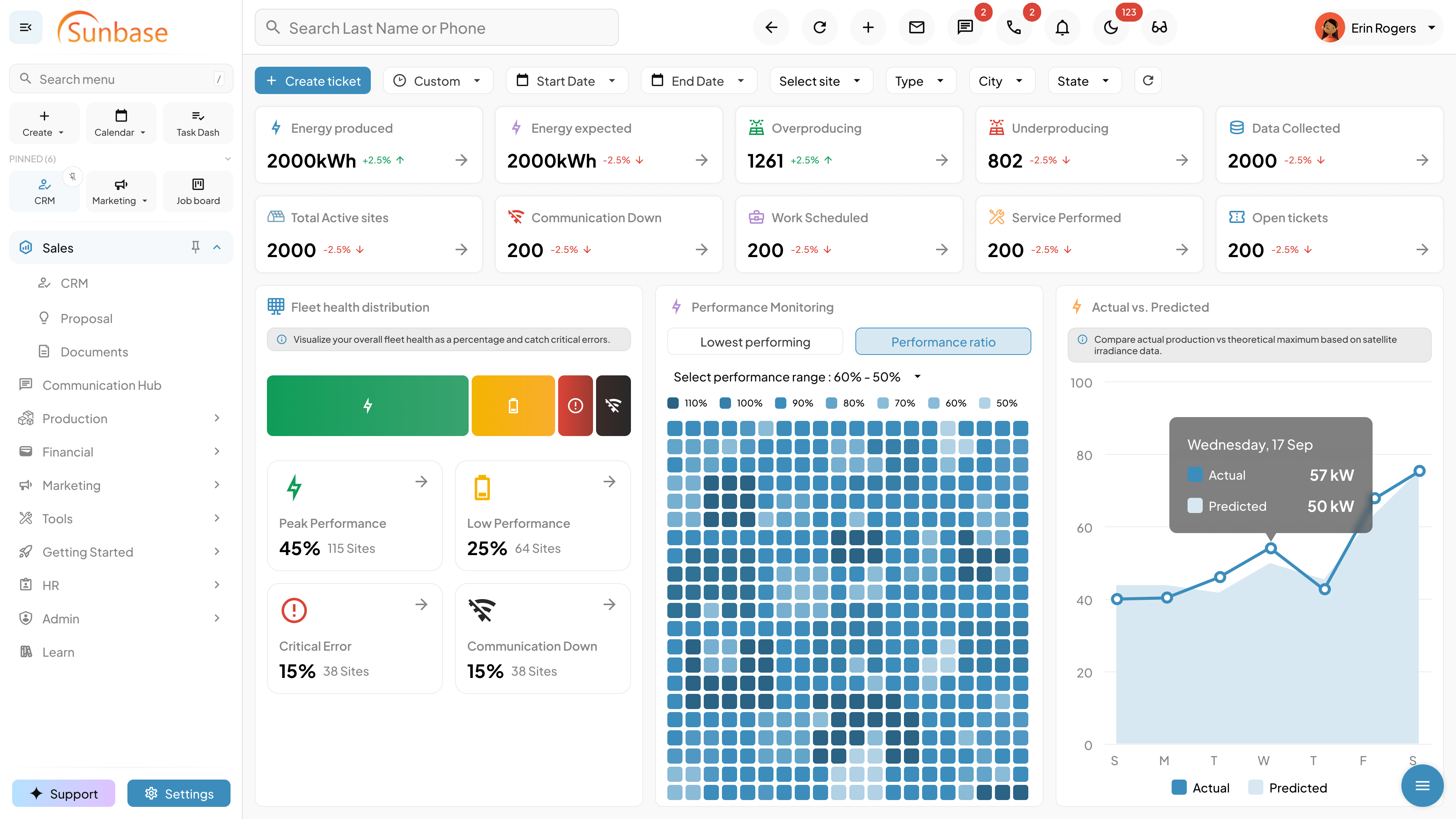The image size is (1456, 819).
Task: Click the notifications bell icon
Action: click(1062, 27)
